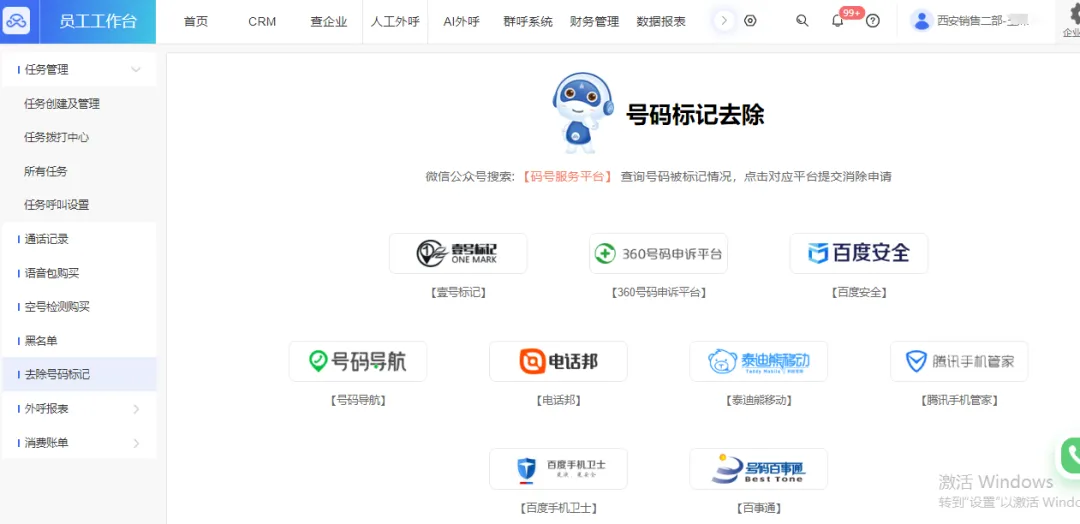
Task: Click the 【码号服务平台】 orange link text
Action: pyautogui.click(x=566, y=176)
